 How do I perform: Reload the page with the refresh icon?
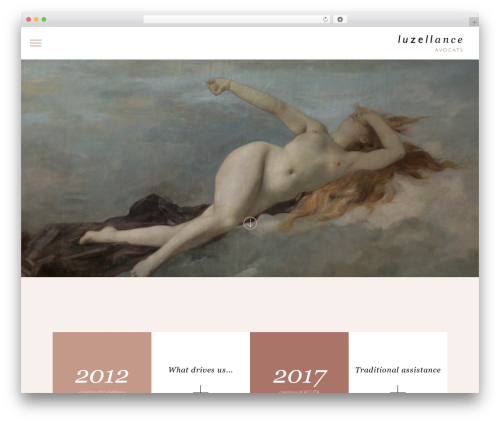click(325, 20)
